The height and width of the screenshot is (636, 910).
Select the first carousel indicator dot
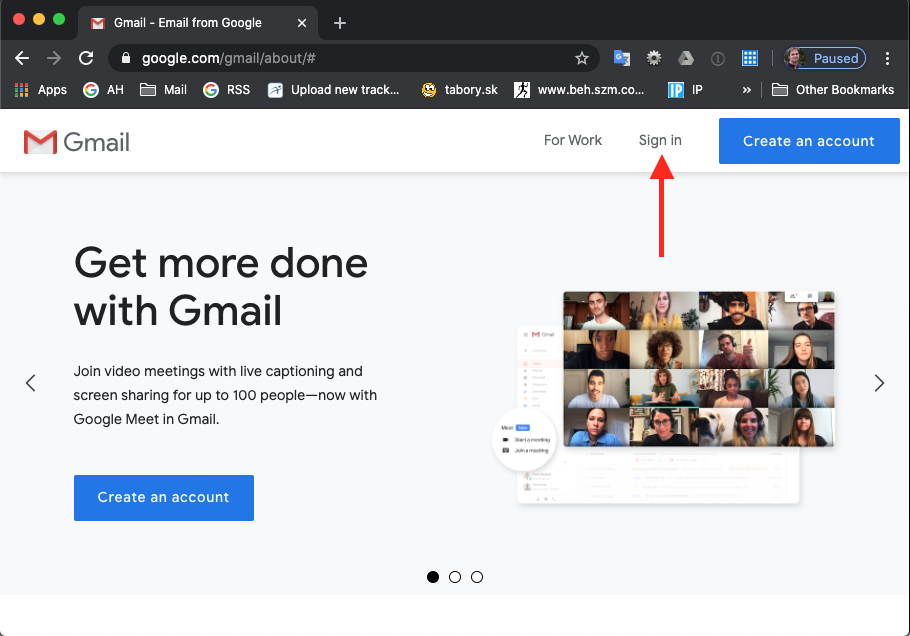point(433,577)
